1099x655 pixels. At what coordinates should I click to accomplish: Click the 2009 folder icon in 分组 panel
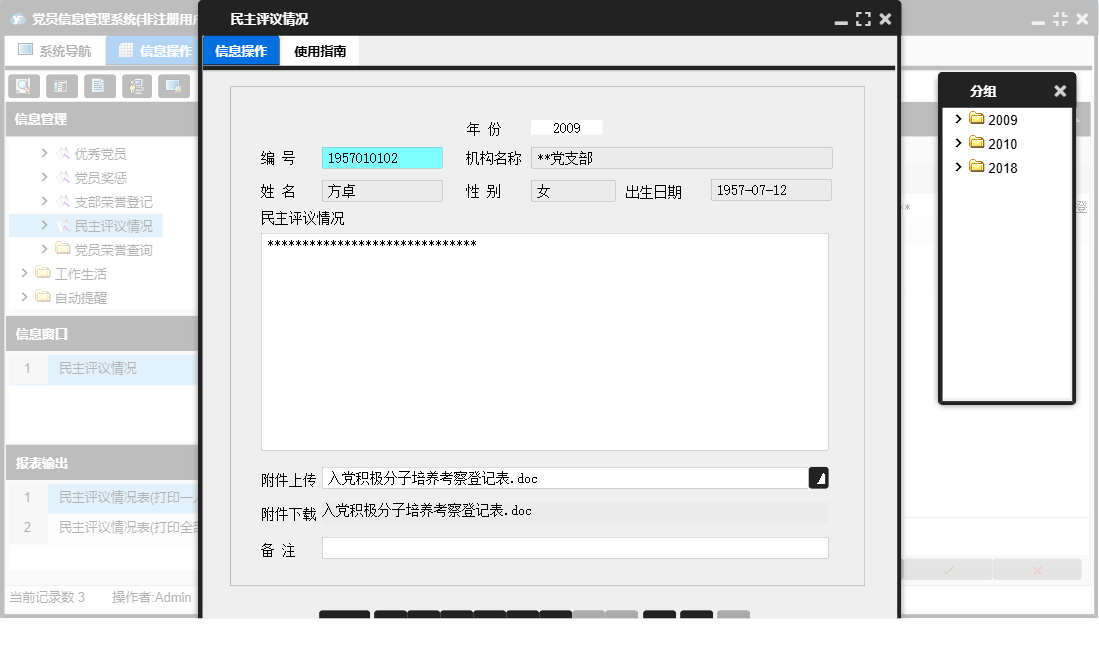tap(979, 119)
